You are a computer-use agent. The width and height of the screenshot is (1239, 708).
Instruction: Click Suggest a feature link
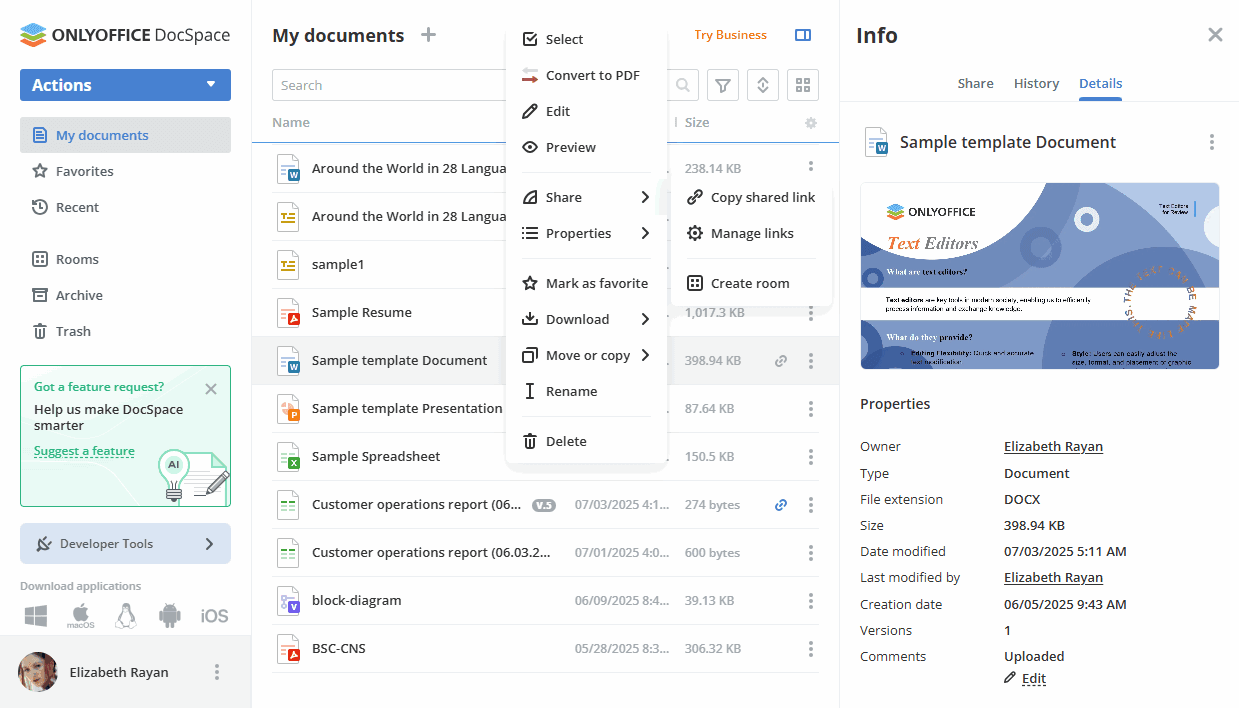pos(84,451)
